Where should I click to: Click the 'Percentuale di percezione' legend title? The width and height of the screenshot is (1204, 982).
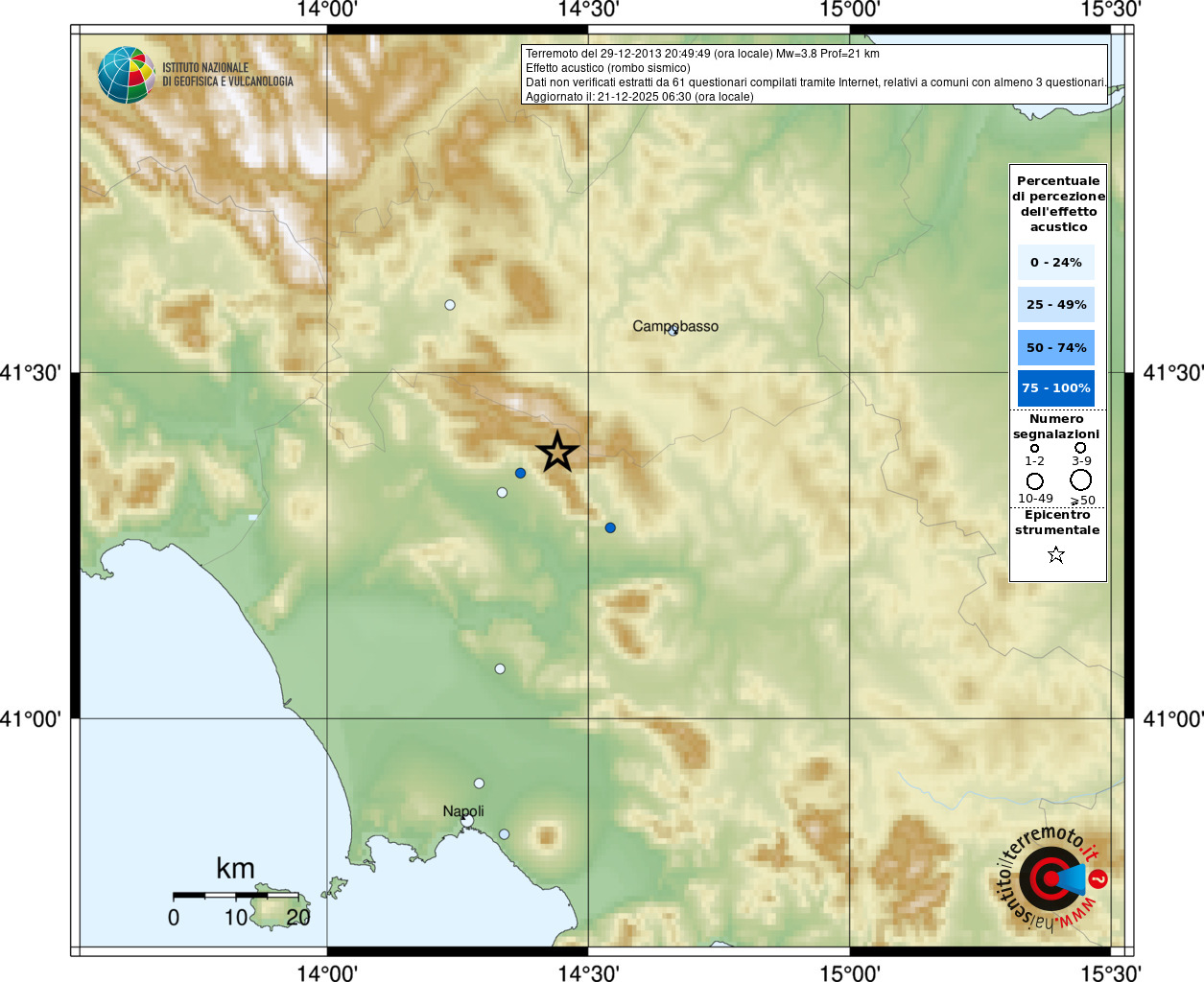[1058, 203]
